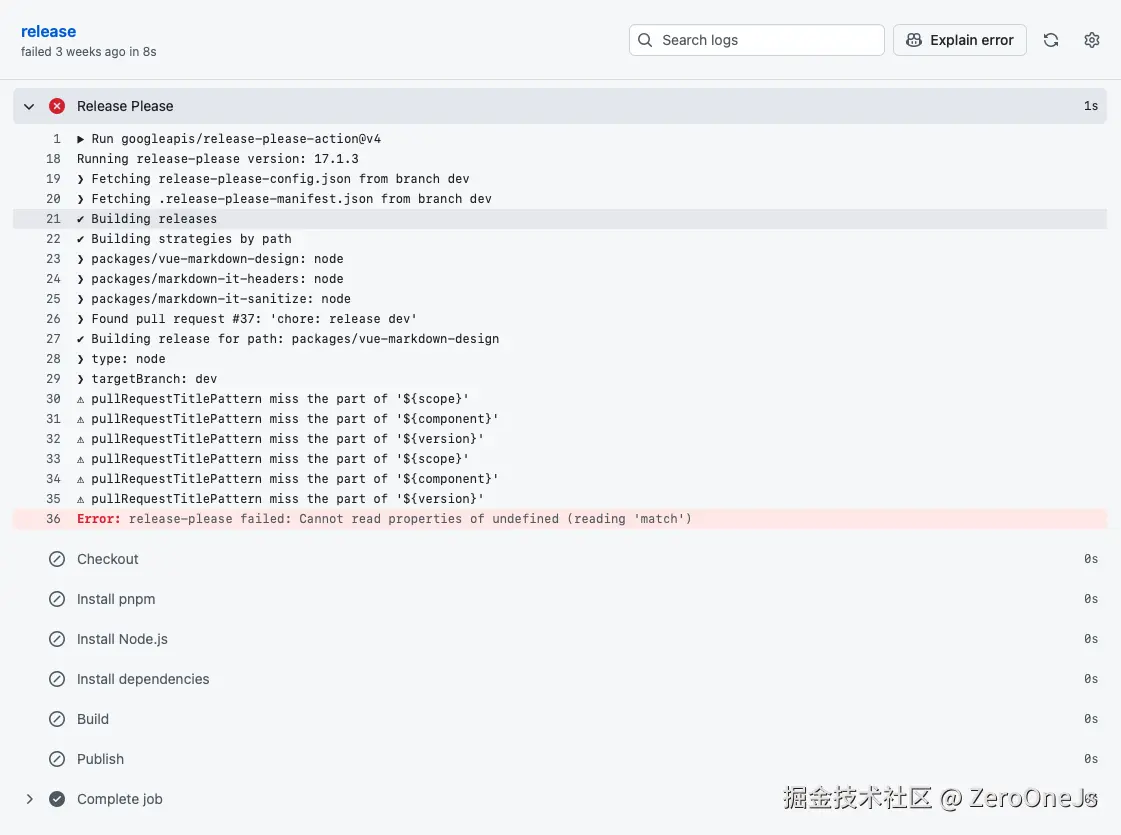Open the skipped Install dependencies step
Viewport: 1121px width, 835px height.
pos(560,679)
